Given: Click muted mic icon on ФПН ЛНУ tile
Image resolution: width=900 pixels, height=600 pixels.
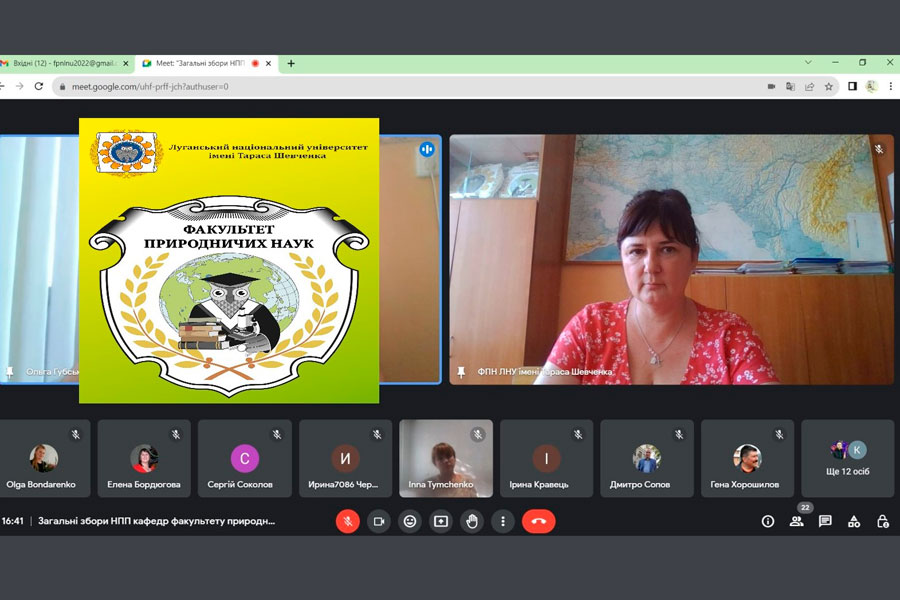Looking at the screenshot, I should (879, 149).
